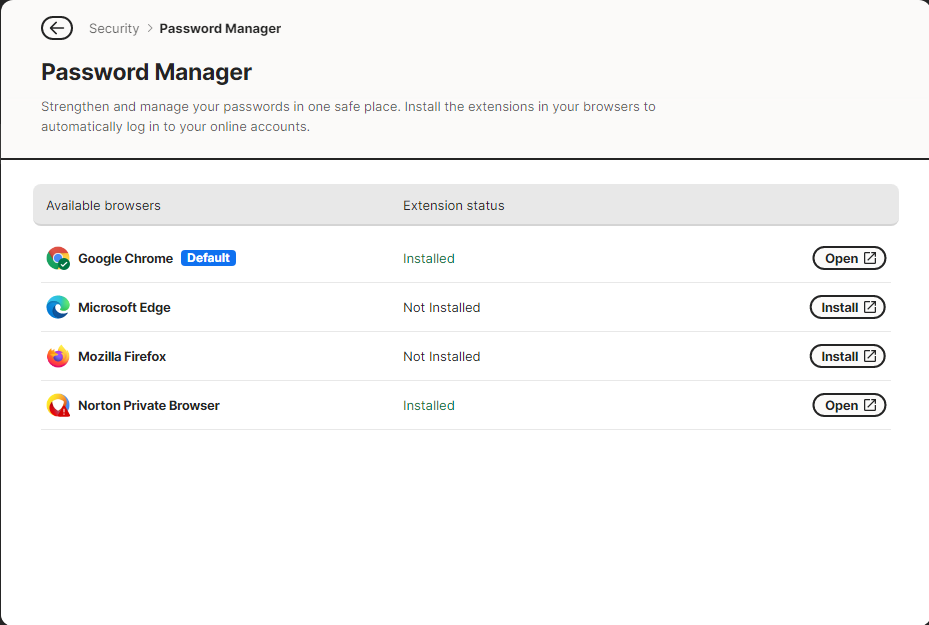Viewport: 929px width, 625px height.
Task: Click the Password Manager breadcrumb item
Action: tap(220, 29)
